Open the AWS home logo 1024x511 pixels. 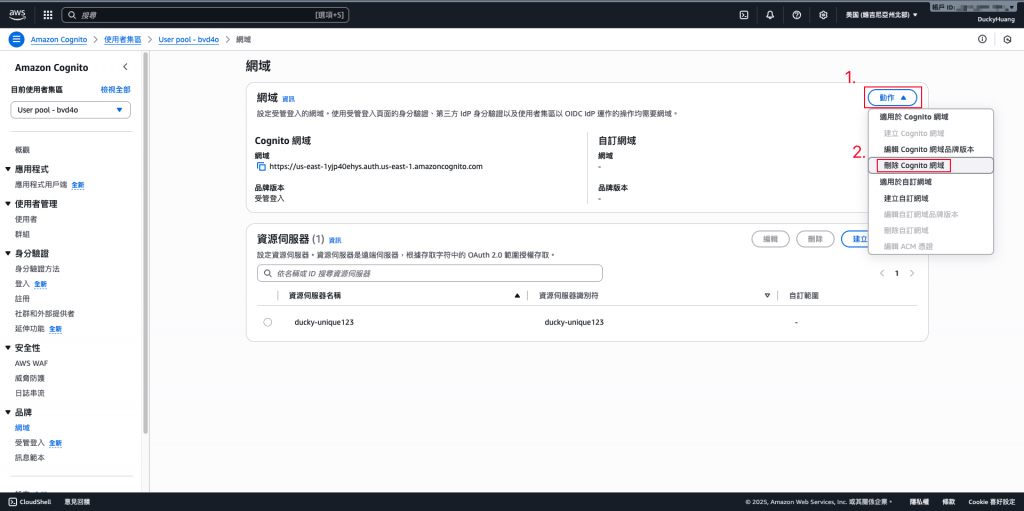(17, 14)
